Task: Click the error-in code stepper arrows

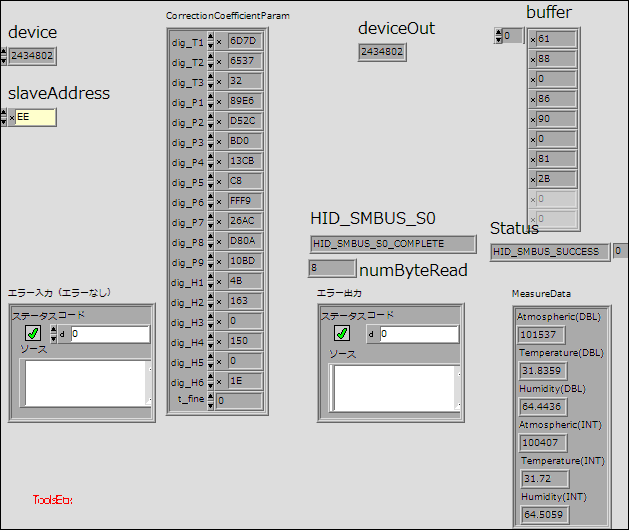Action: (x=53, y=334)
